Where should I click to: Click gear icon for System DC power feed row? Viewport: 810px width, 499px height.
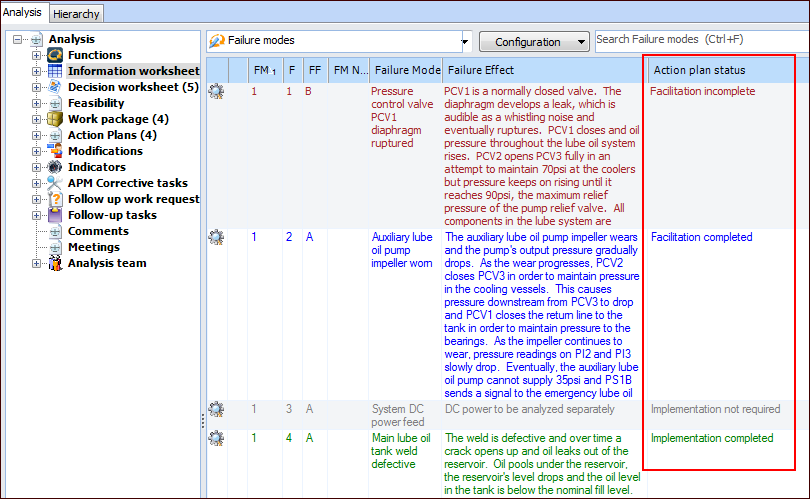[x=216, y=409]
